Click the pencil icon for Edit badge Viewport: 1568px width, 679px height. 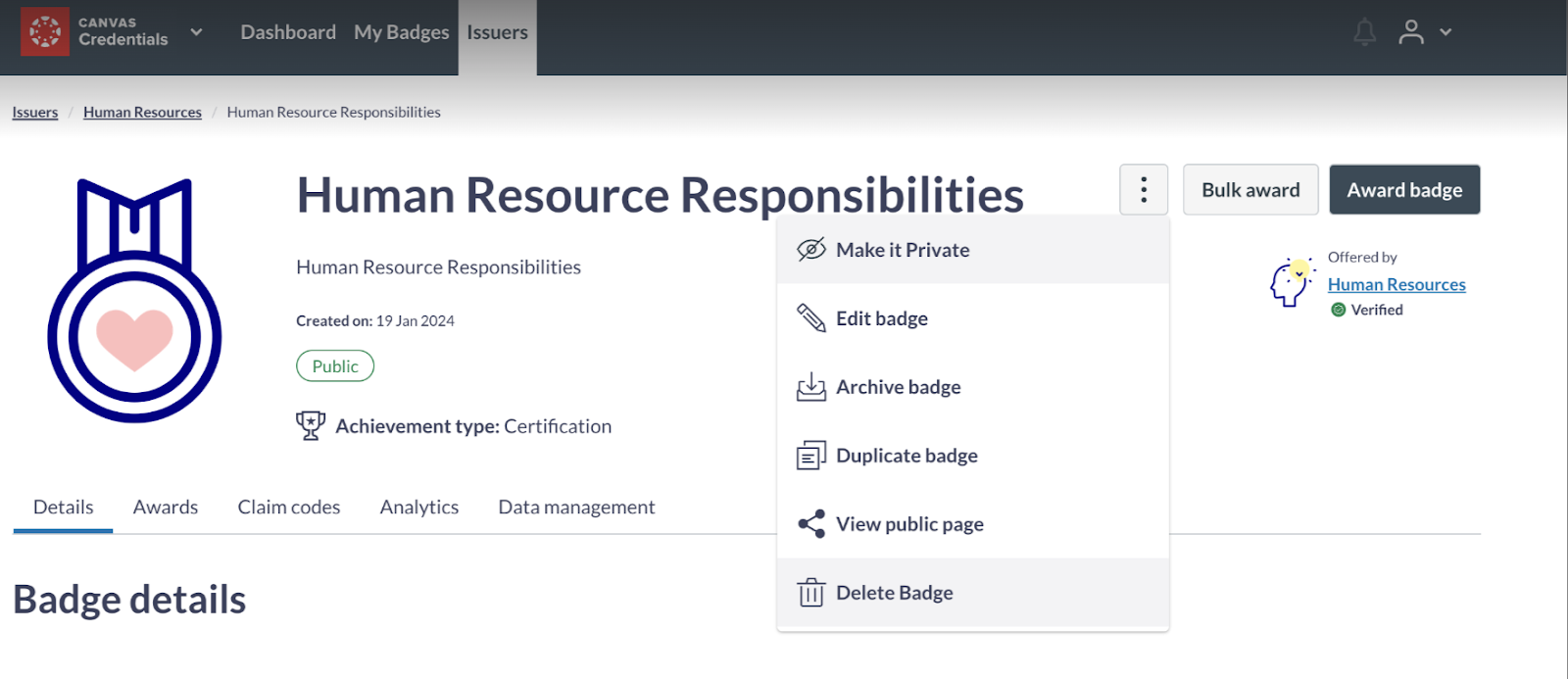point(811,318)
